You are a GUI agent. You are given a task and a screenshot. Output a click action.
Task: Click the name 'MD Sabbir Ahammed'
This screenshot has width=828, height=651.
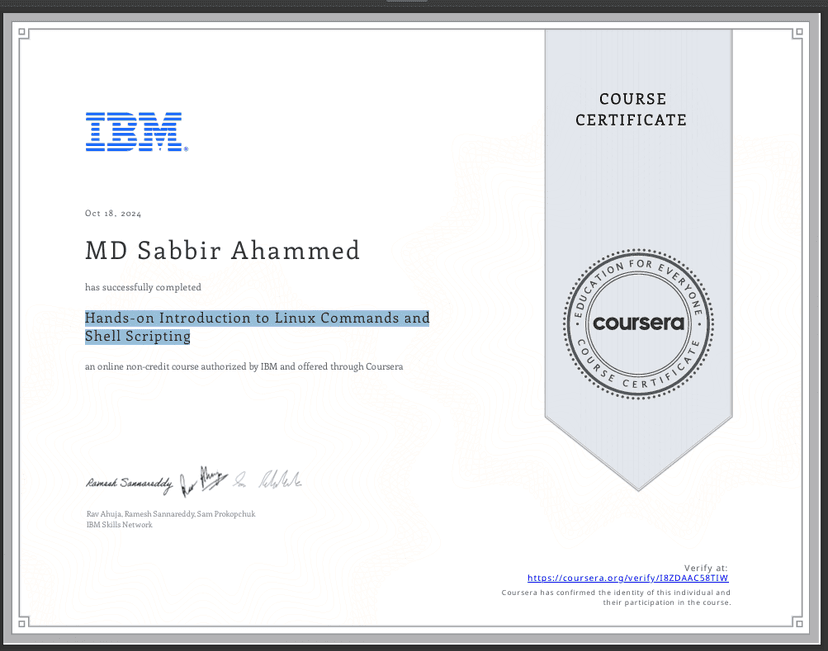click(222, 250)
